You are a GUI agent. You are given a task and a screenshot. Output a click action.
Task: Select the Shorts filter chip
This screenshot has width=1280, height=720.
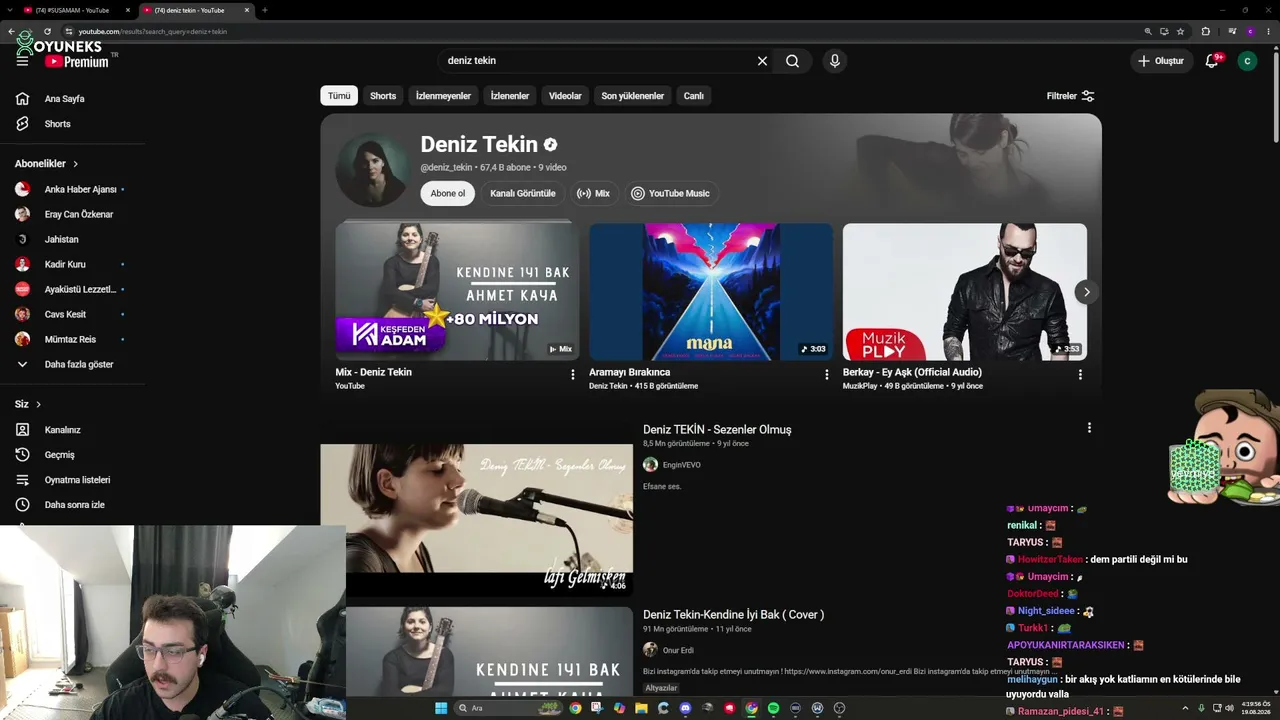[383, 96]
